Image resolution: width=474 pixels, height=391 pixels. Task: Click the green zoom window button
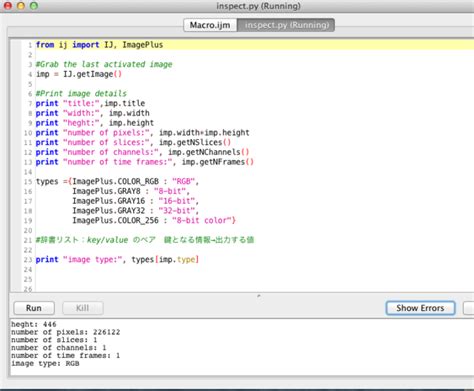click(x=34, y=6)
